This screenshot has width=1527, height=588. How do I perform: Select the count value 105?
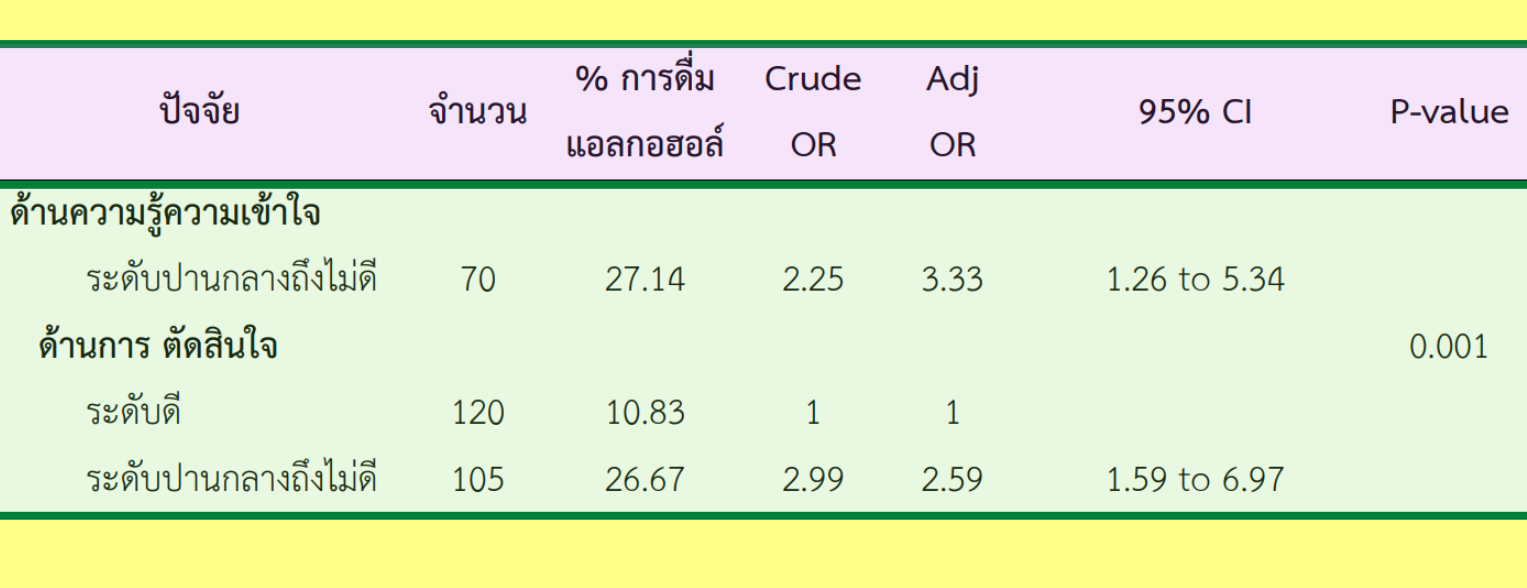point(478,480)
